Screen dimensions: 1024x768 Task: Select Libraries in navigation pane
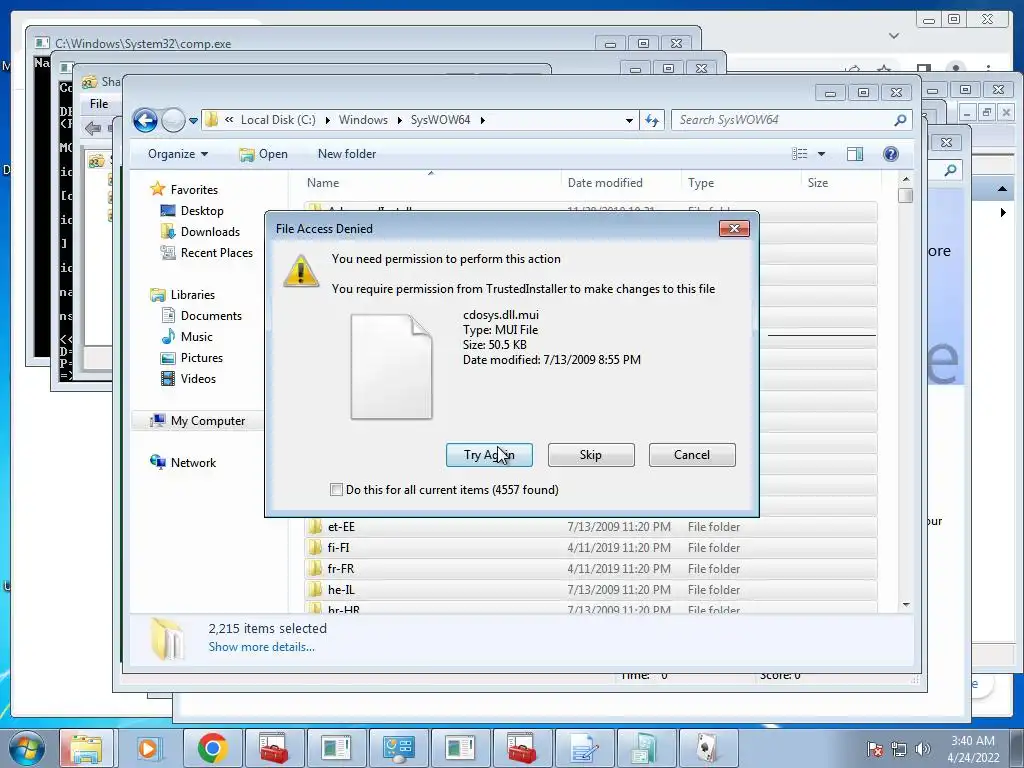pos(193,295)
